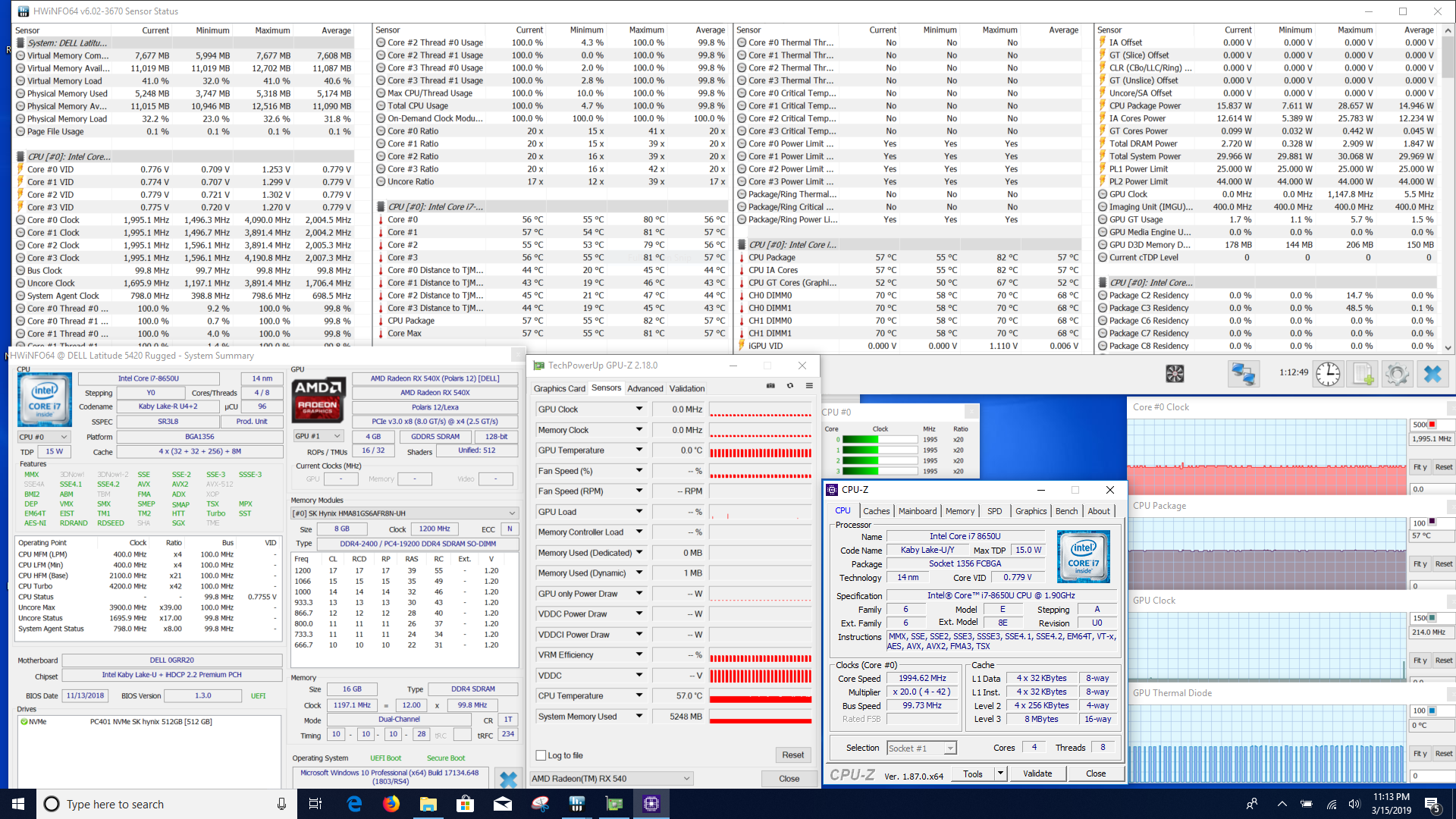
Task: Open fan control in HWiNFO sensor toolbar
Action: click(1175, 373)
